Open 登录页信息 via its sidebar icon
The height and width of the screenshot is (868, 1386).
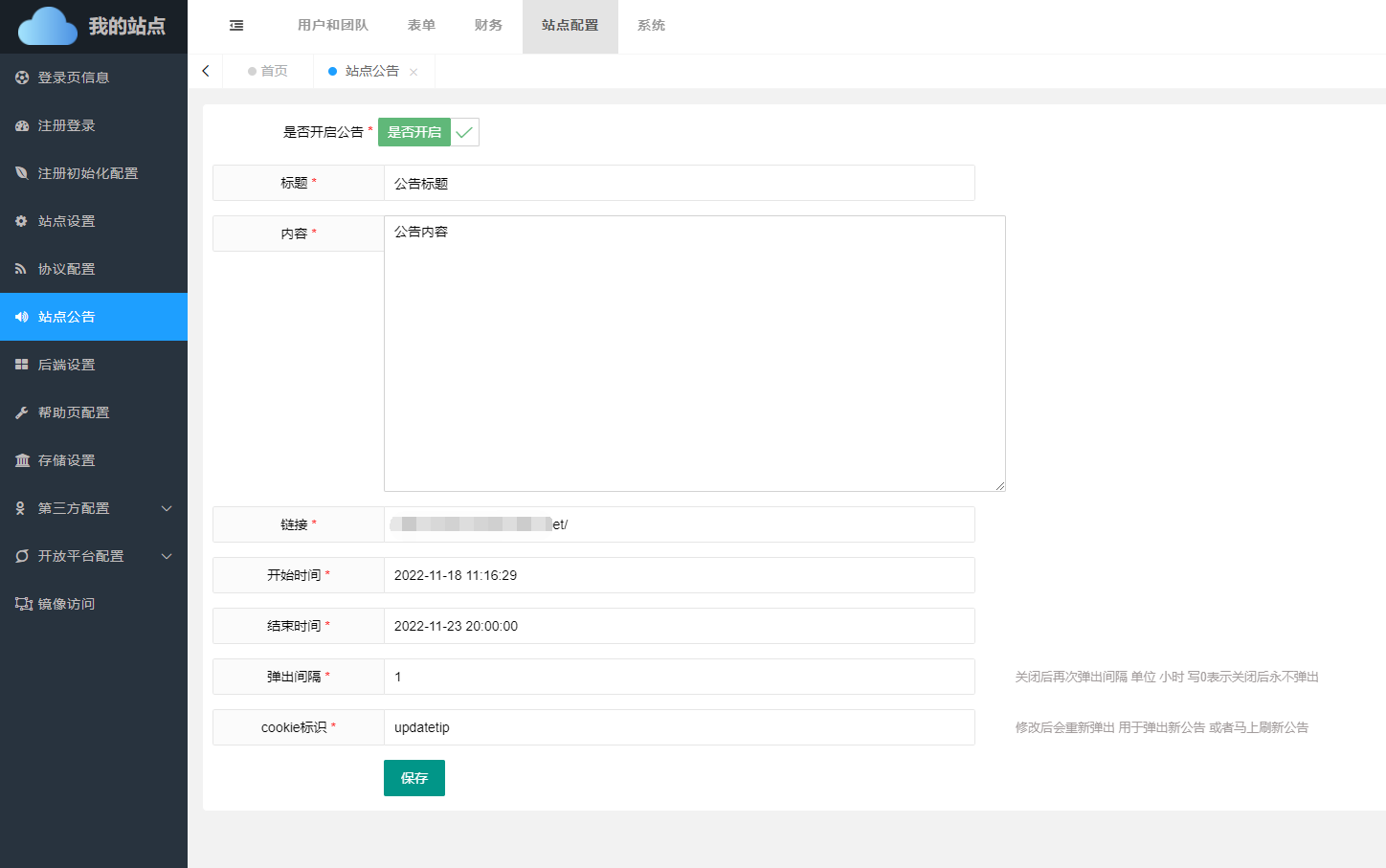22,78
